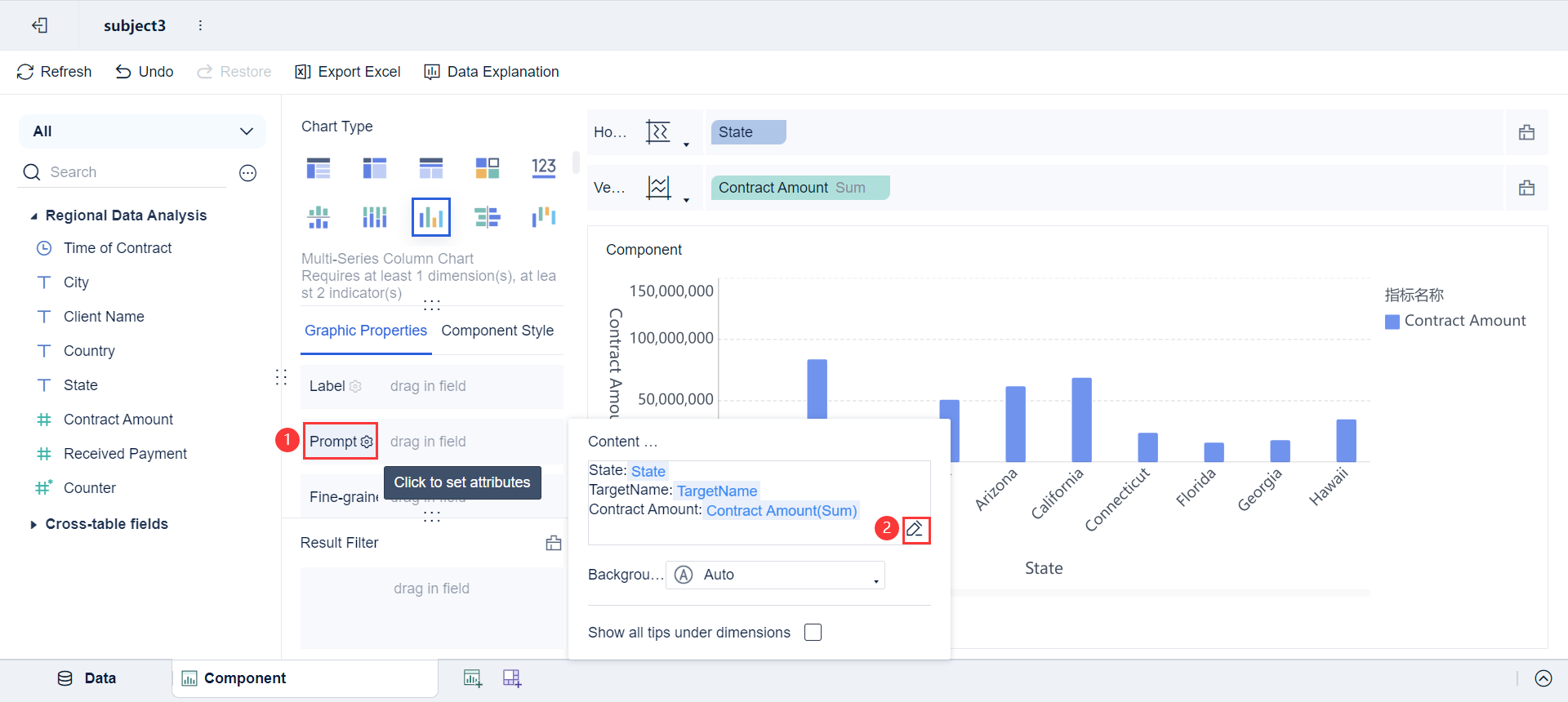Click the Result Filter briefcase icon
Screen dimensions: 1568x702
coord(554,543)
